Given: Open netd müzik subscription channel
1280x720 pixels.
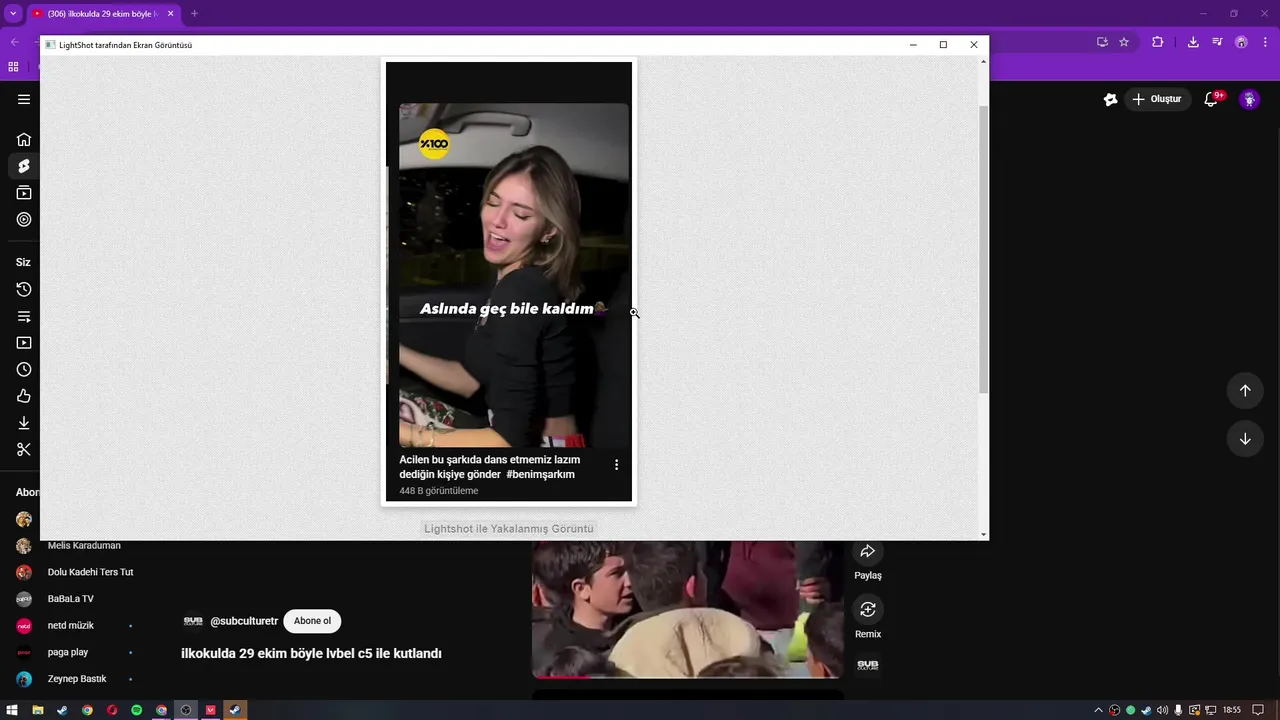Looking at the screenshot, I should 71,625.
